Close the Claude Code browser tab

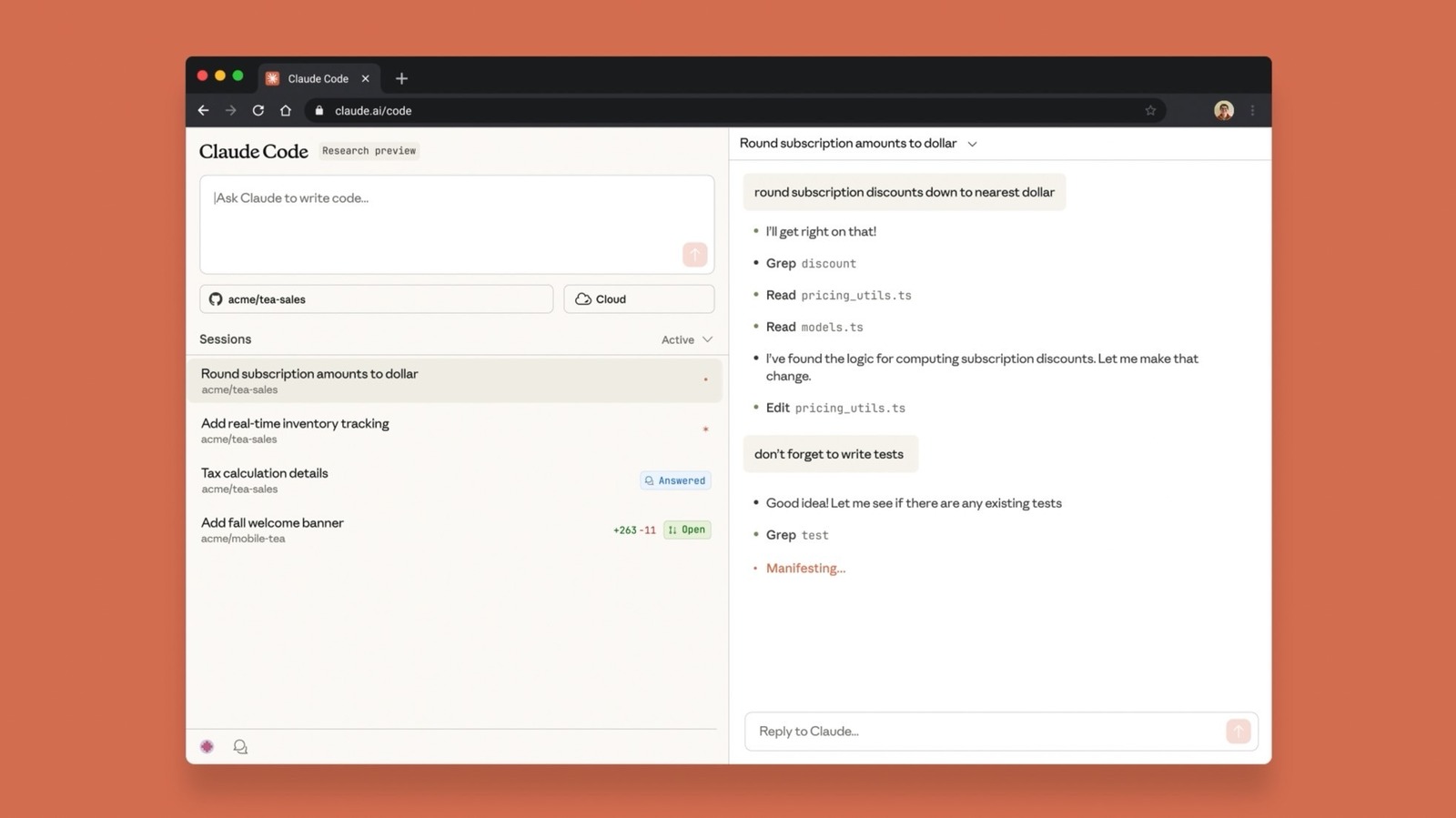point(365,78)
